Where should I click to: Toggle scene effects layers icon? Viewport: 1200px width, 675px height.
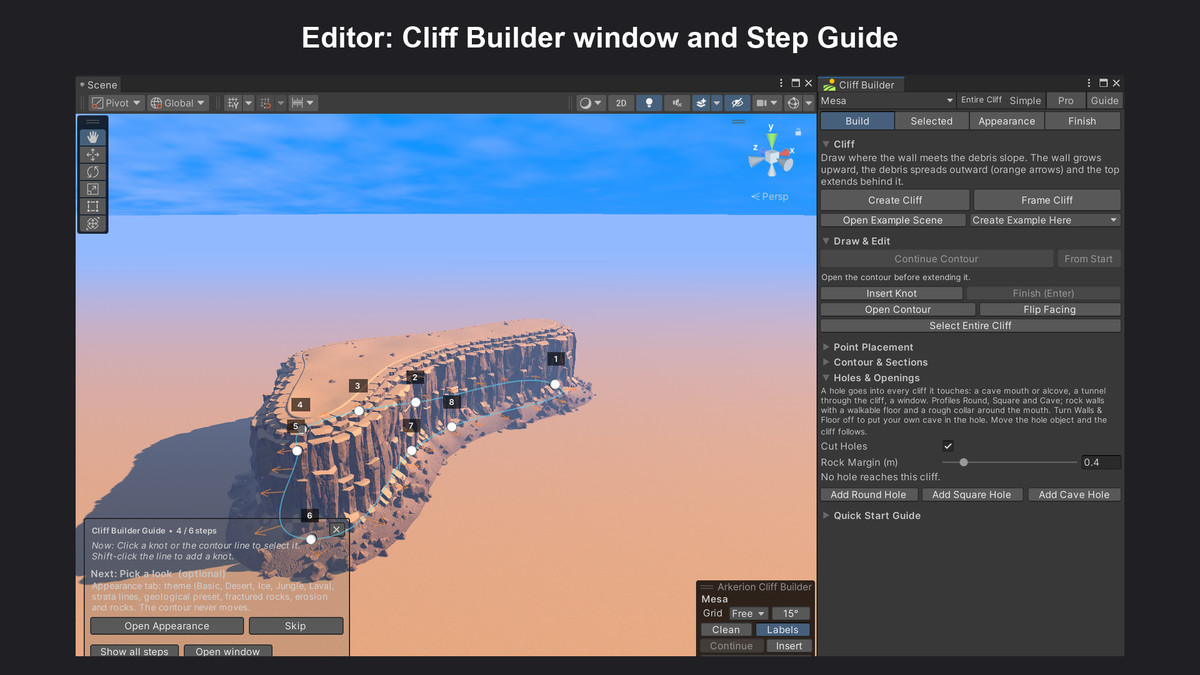coord(701,103)
